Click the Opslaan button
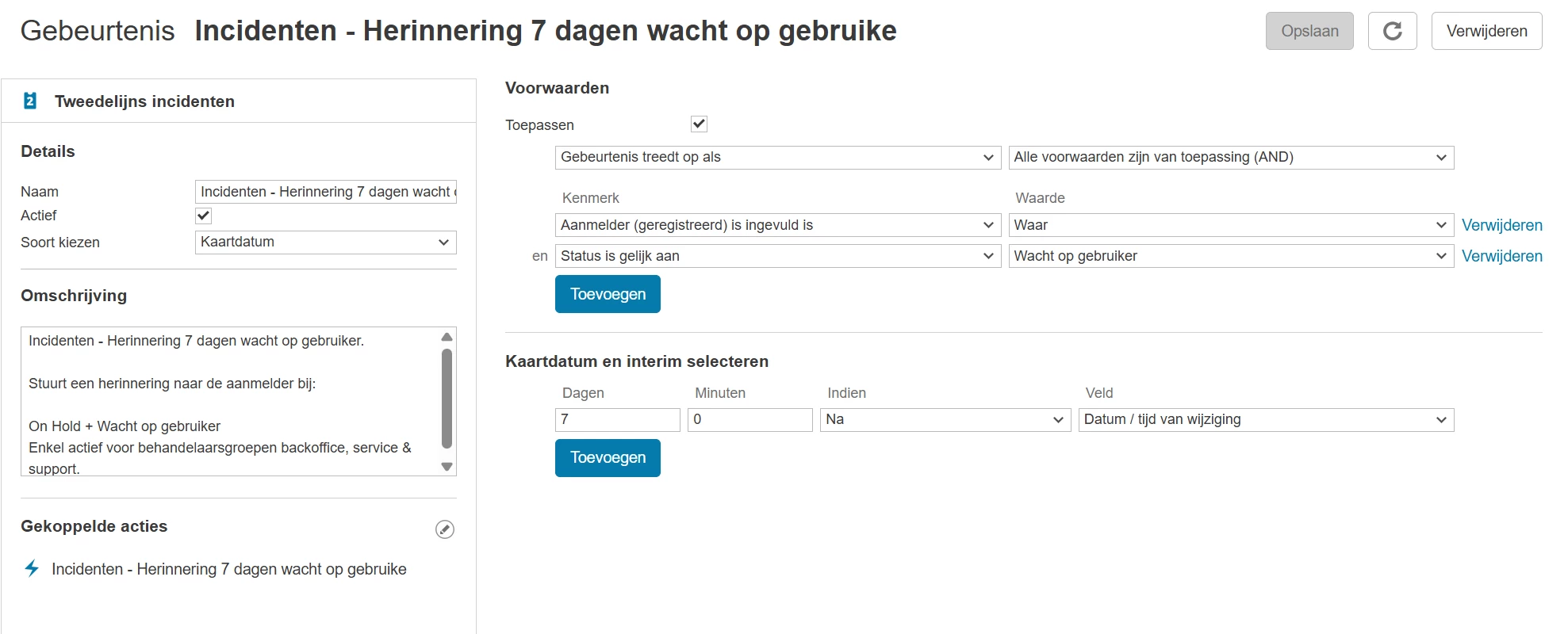Image resolution: width=1568 pixels, height=634 pixels. click(x=1309, y=31)
